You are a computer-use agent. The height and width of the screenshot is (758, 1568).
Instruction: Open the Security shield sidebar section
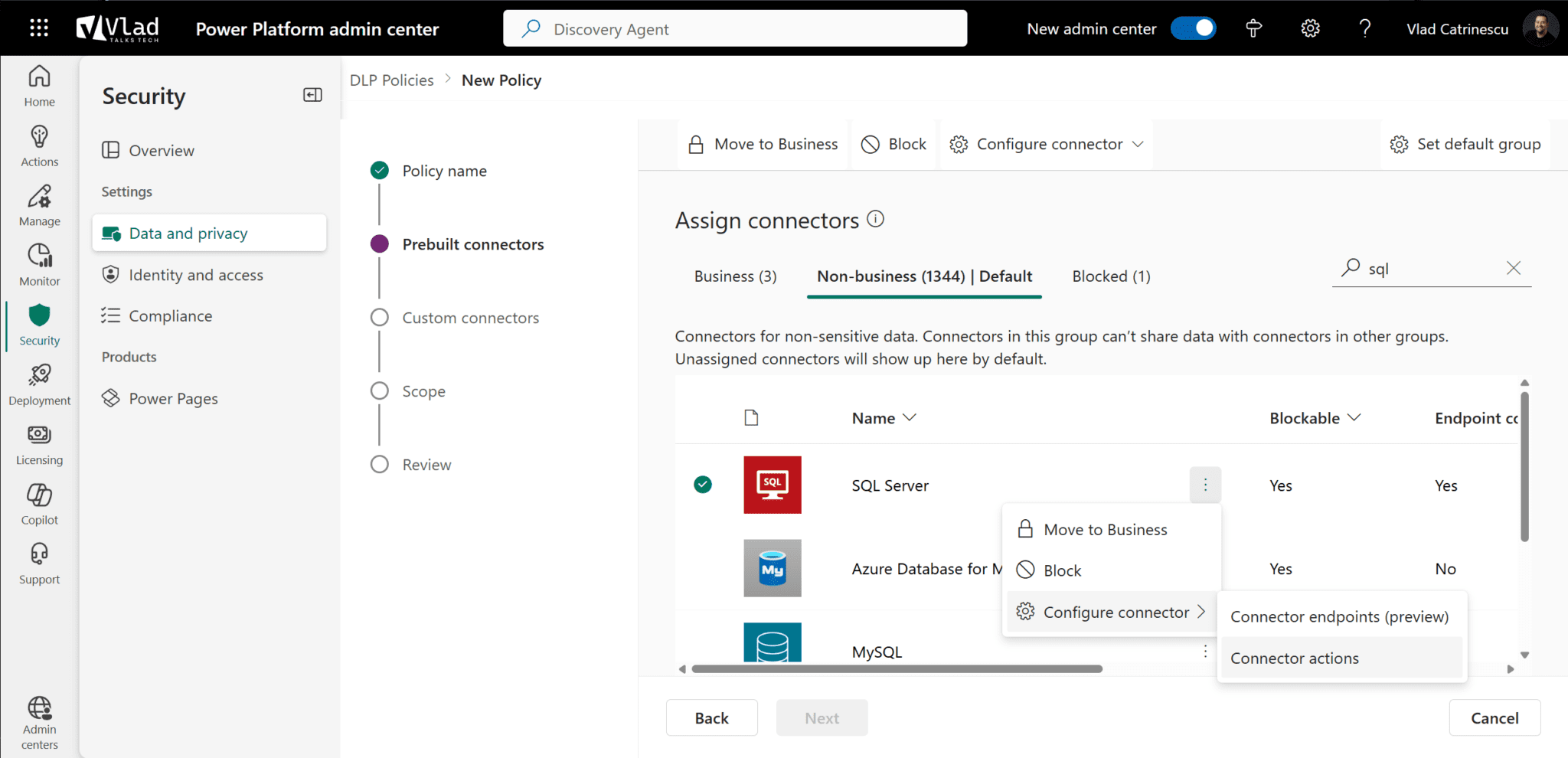(38, 325)
